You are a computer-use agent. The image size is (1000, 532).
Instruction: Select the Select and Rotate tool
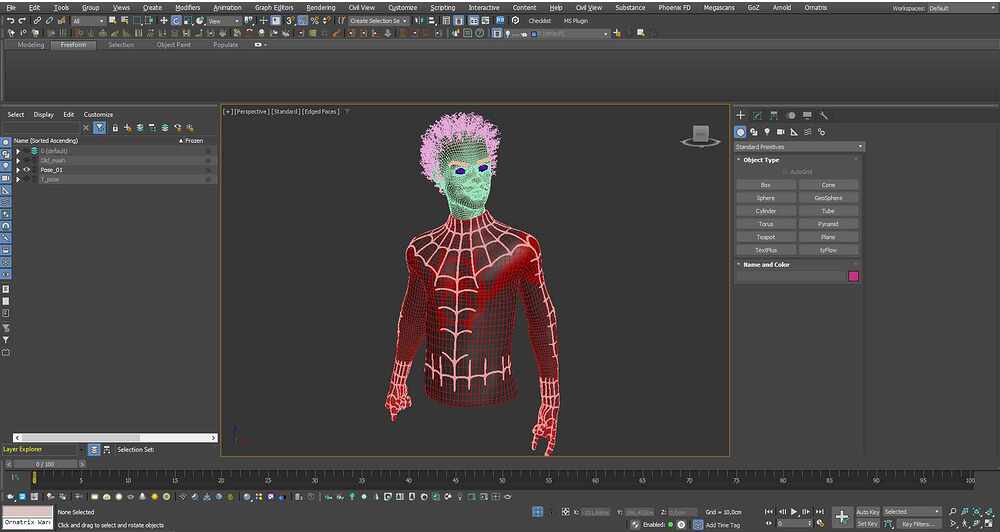coord(176,21)
